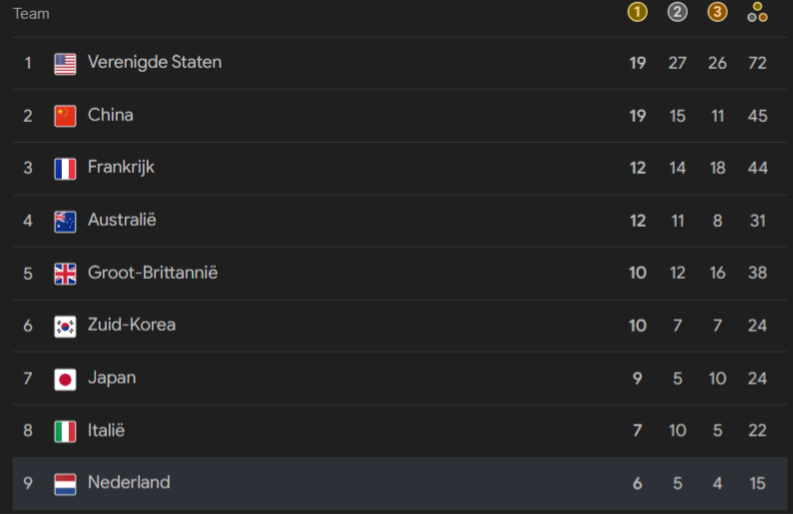The width and height of the screenshot is (793, 515).
Task: Click Nederland's total medal count 15
Action: coord(757,483)
